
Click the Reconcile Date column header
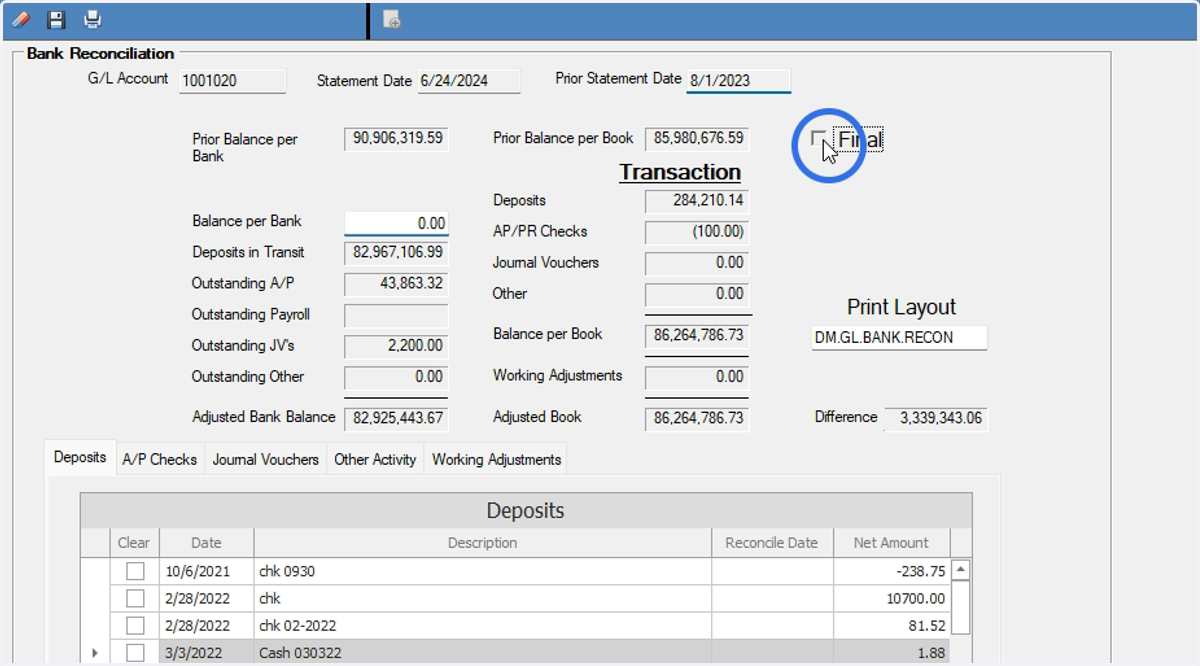tap(772, 543)
